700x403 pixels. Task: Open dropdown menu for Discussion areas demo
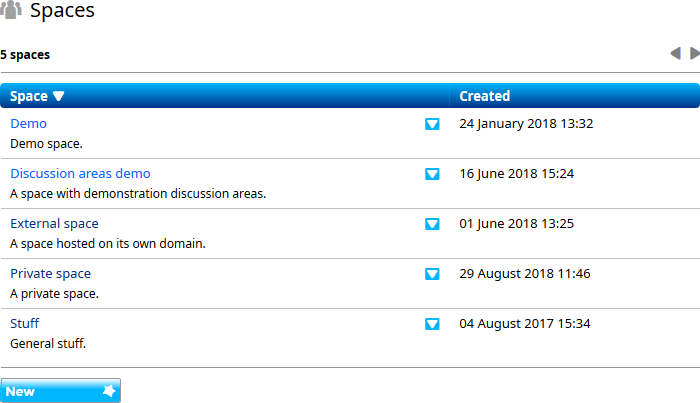[x=432, y=174]
